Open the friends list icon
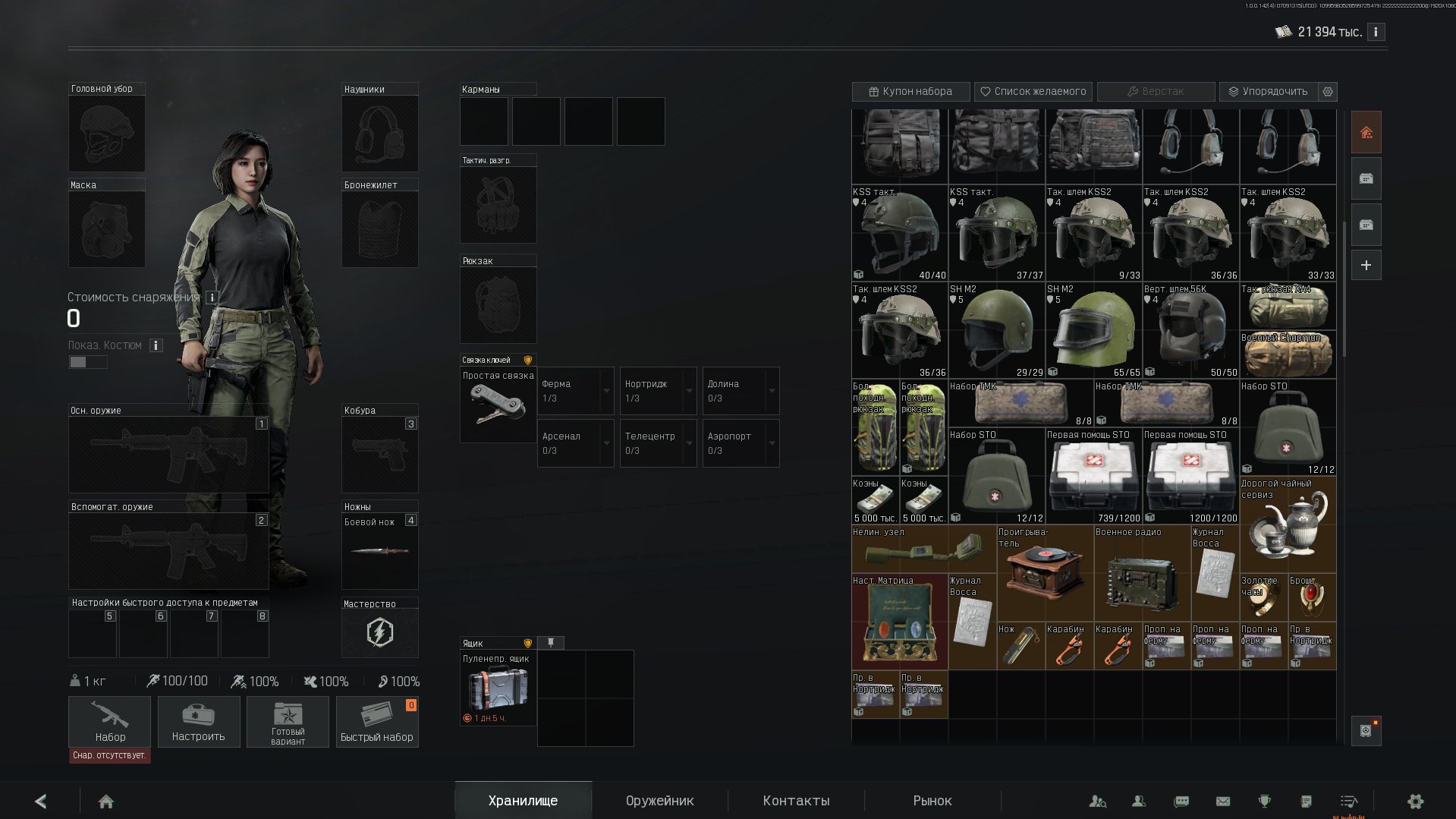Screen dimensions: 1456x819 tap(1139, 801)
